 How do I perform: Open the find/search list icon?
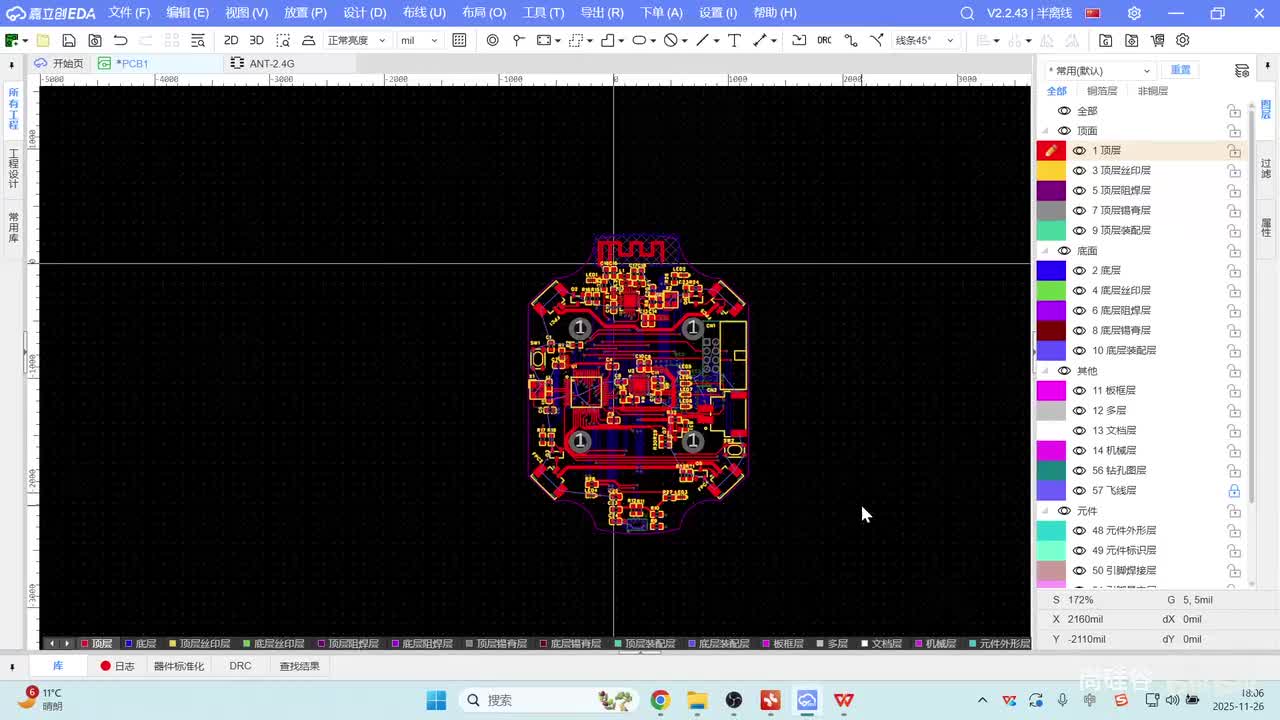tap(198, 40)
